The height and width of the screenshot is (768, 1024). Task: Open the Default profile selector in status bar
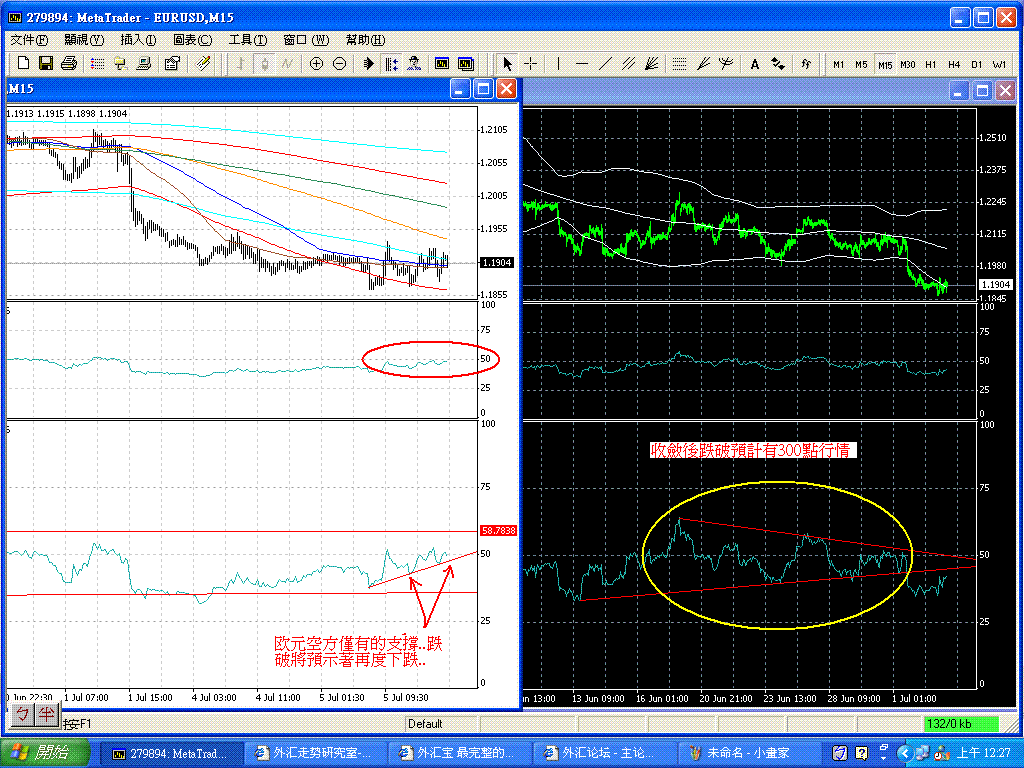click(x=441, y=724)
